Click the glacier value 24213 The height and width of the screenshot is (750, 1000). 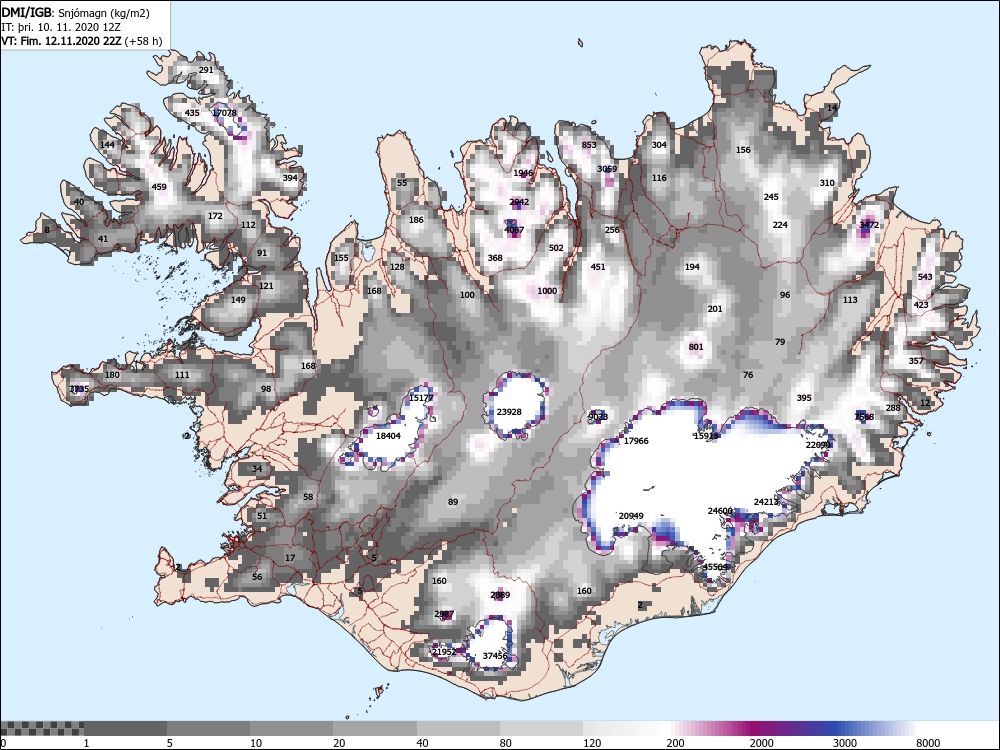766,502
